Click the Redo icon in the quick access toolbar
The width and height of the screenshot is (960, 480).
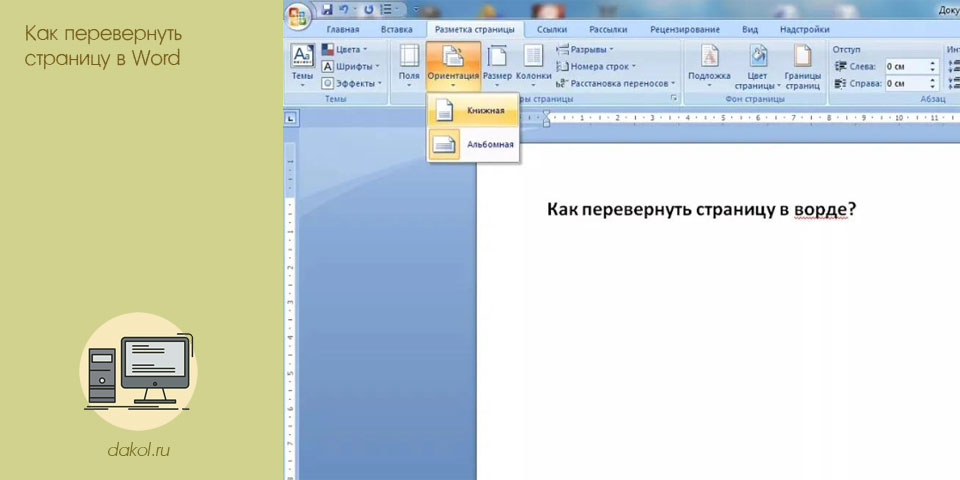point(369,9)
